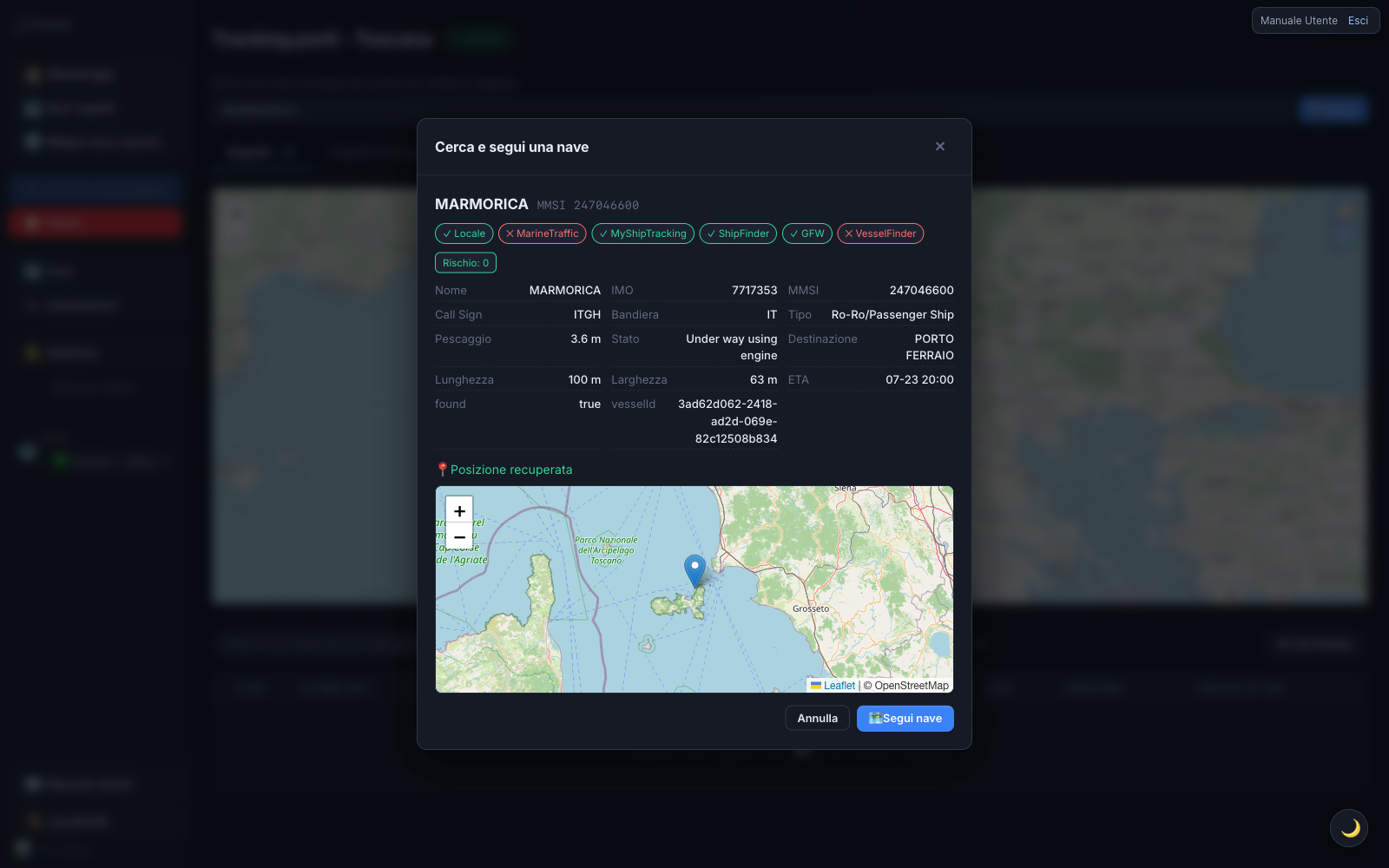Click the Posizione recuperata label
1389x868 pixels.
[511, 470]
